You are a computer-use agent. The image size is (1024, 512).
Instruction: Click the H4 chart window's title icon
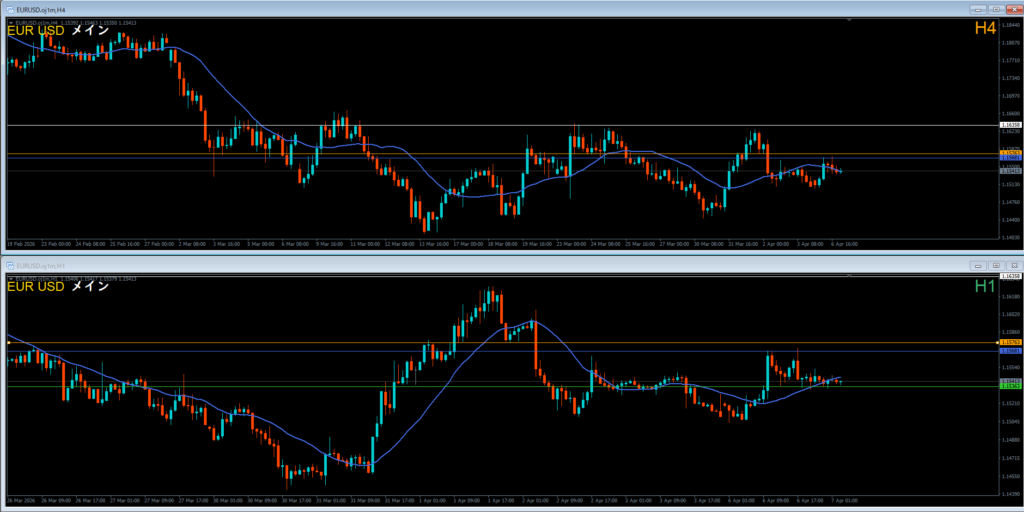[x=10, y=10]
